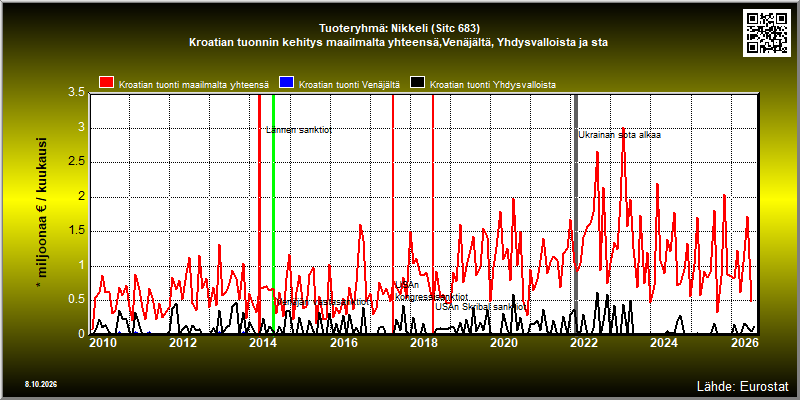Click the y-axis value 3
The image size is (800, 400).
[x=81, y=128]
